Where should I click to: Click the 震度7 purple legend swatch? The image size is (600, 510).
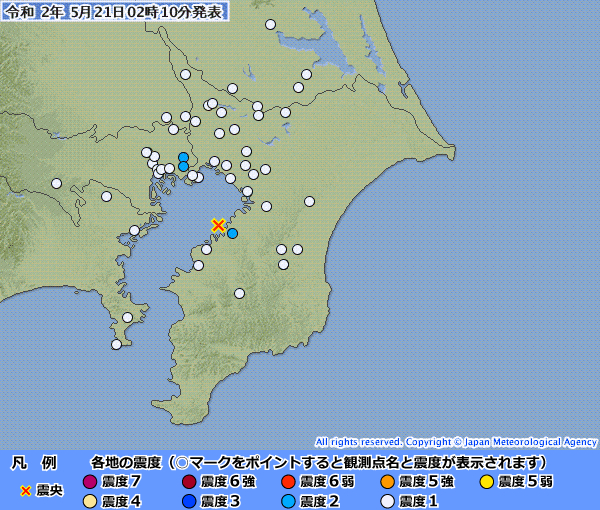click(x=90, y=482)
